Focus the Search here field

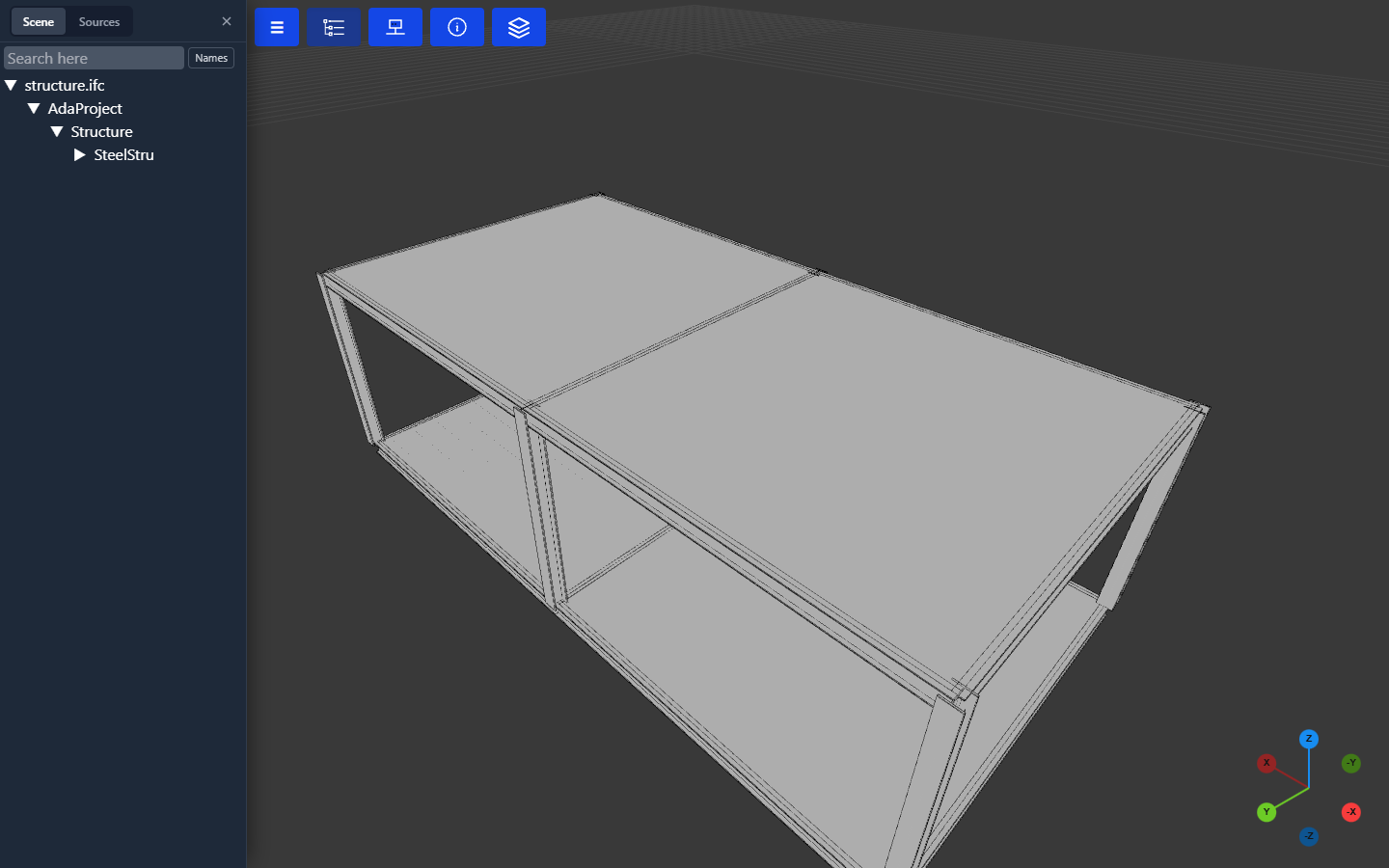click(x=94, y=58)
